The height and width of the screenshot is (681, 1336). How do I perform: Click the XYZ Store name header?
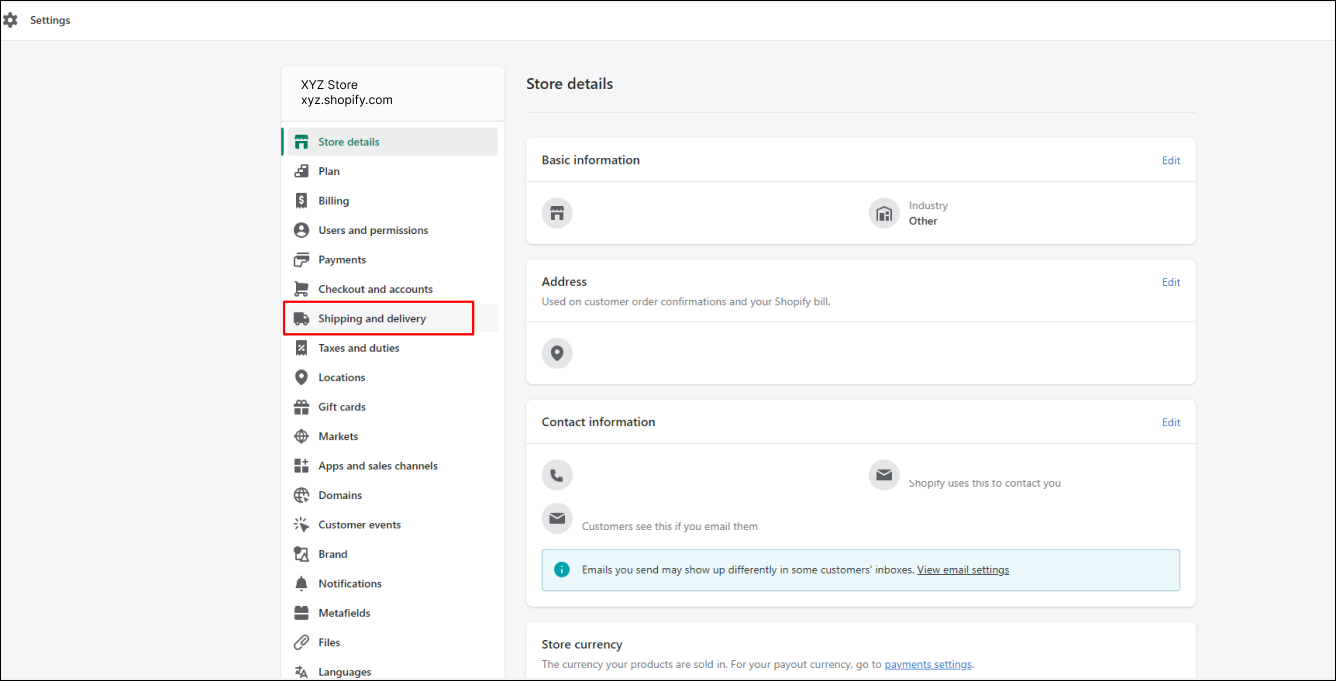[x=329, y=85]
